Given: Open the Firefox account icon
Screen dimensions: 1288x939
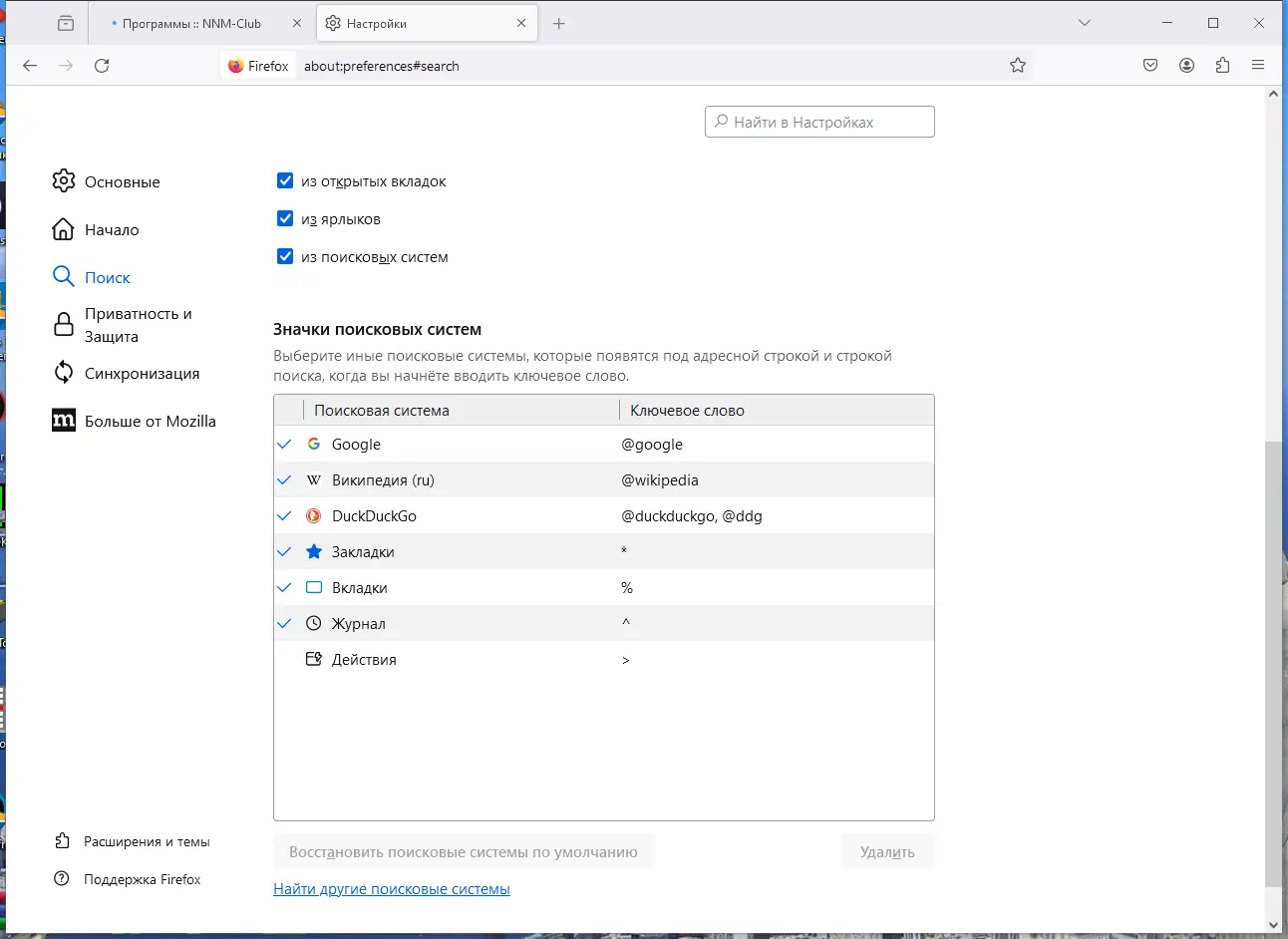Looking at the screenshot, I should [x=1186, y=66].
